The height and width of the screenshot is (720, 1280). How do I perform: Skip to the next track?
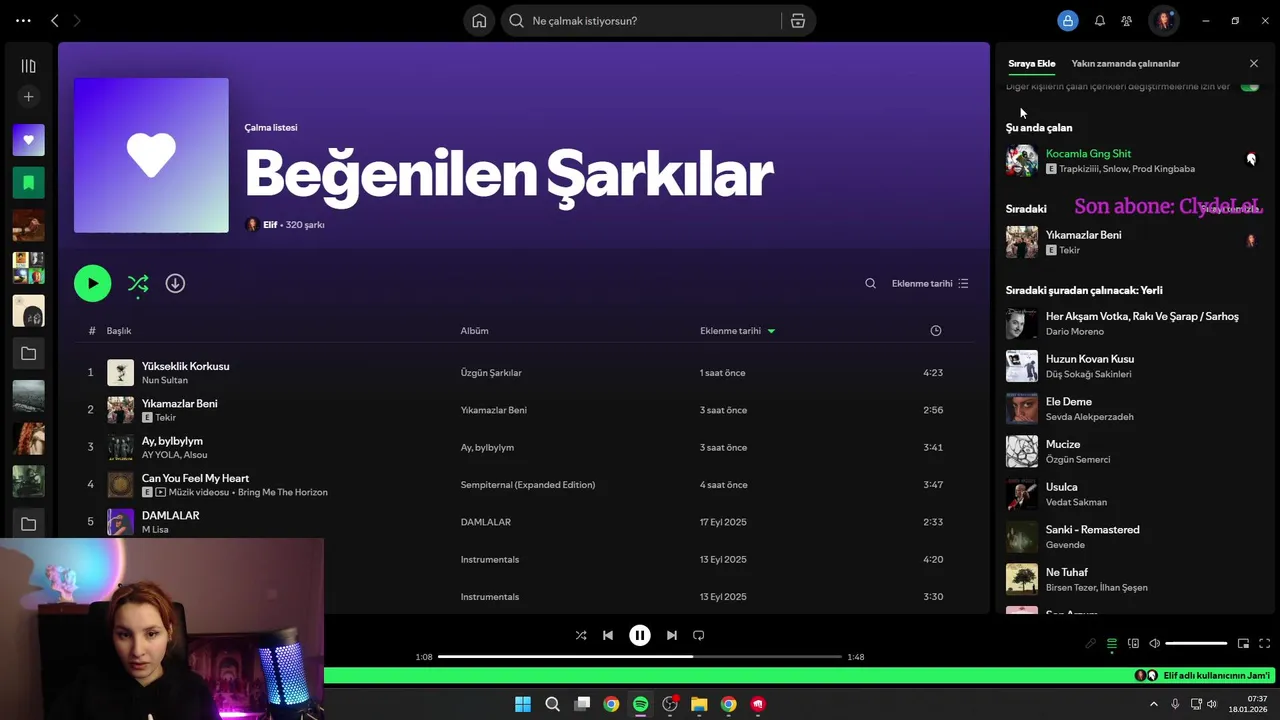click(672, 635)
